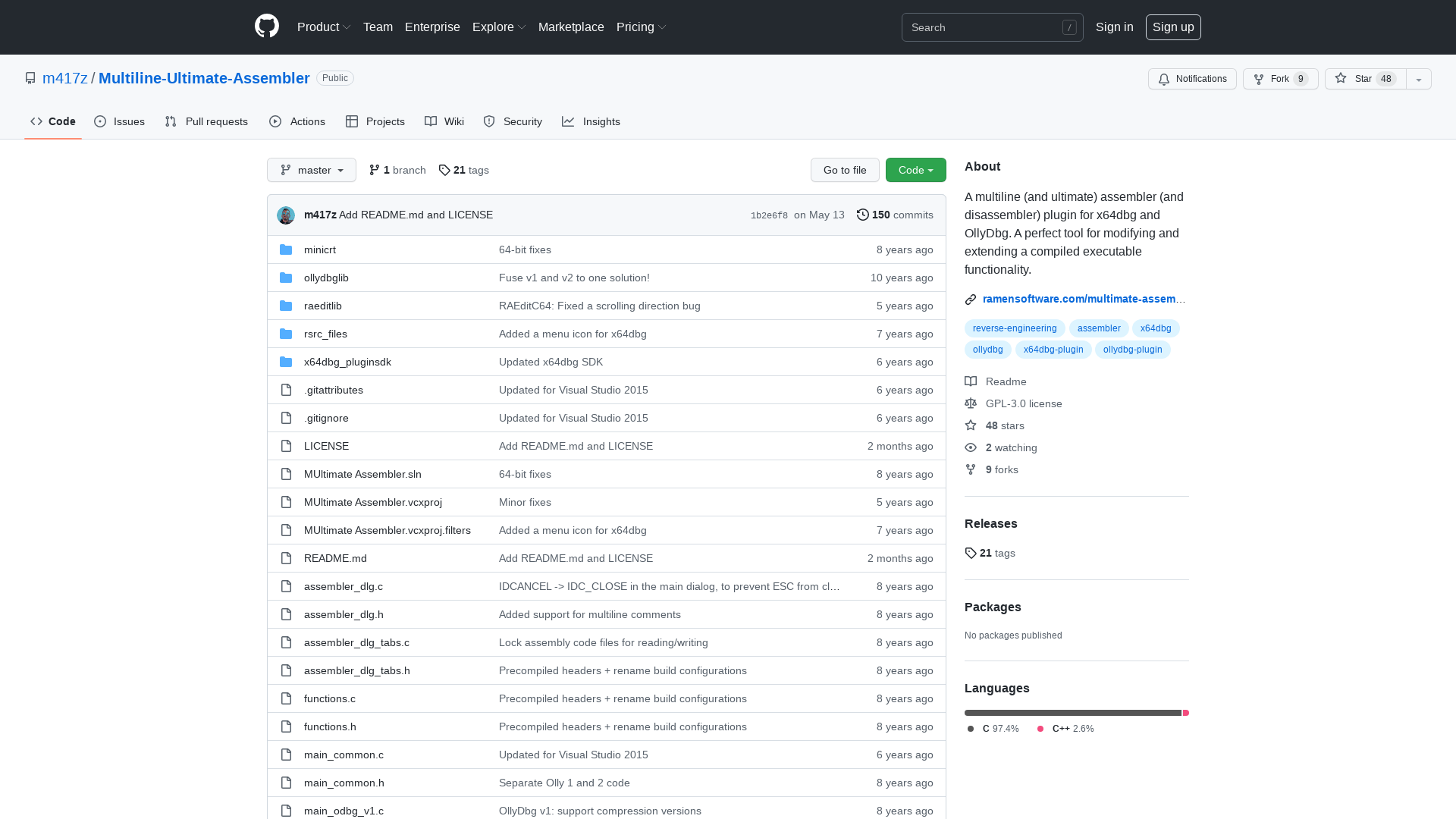Screen dimensions: 1456x819
Task: Switch to the Insights tab
Action: coord(591,121)
